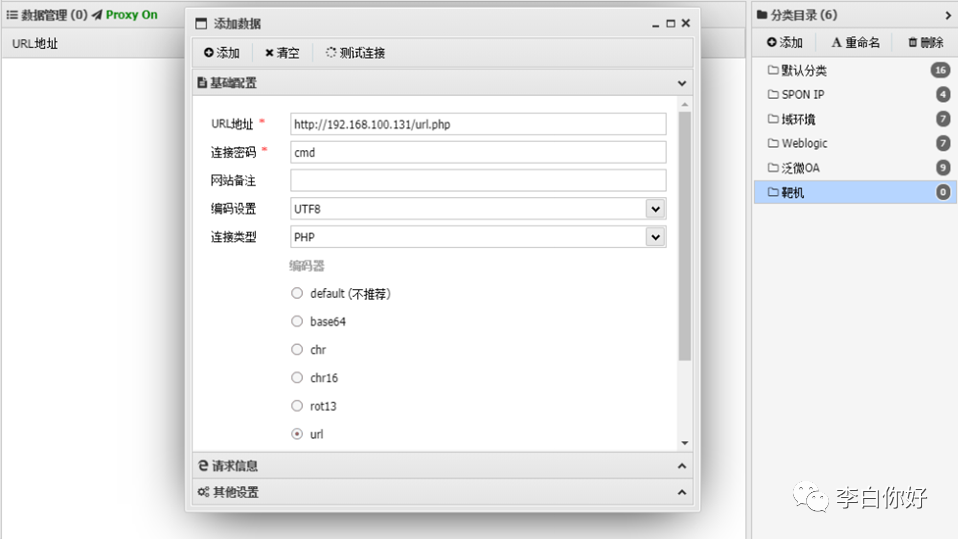Click the 添加 icon in category panel
Viewport: 958px width, 539px height.
click(x=772, y=42)
